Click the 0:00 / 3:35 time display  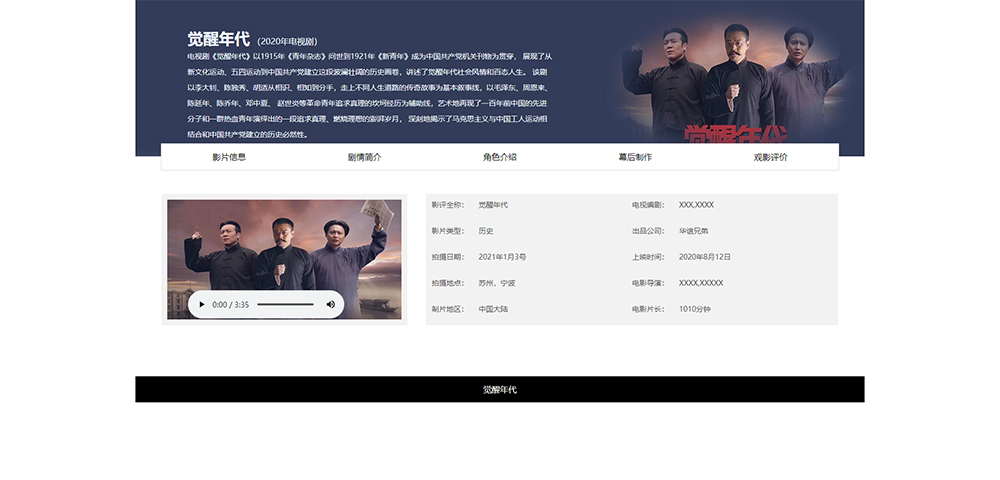tap(230, 305)
